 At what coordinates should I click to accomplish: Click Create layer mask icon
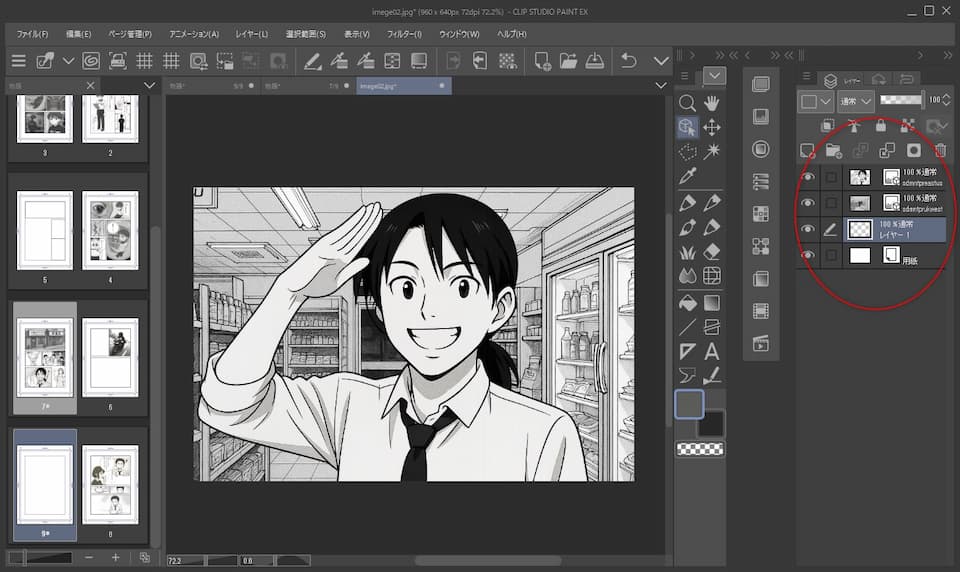(913, 150)
